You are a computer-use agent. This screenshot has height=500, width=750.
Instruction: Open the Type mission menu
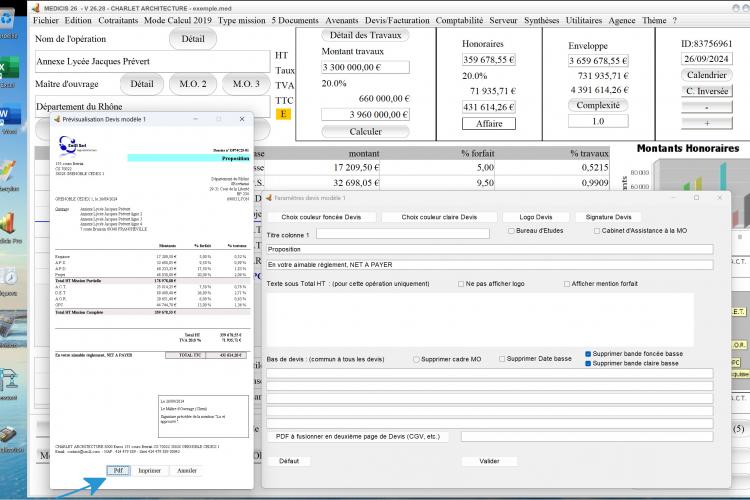241,20
